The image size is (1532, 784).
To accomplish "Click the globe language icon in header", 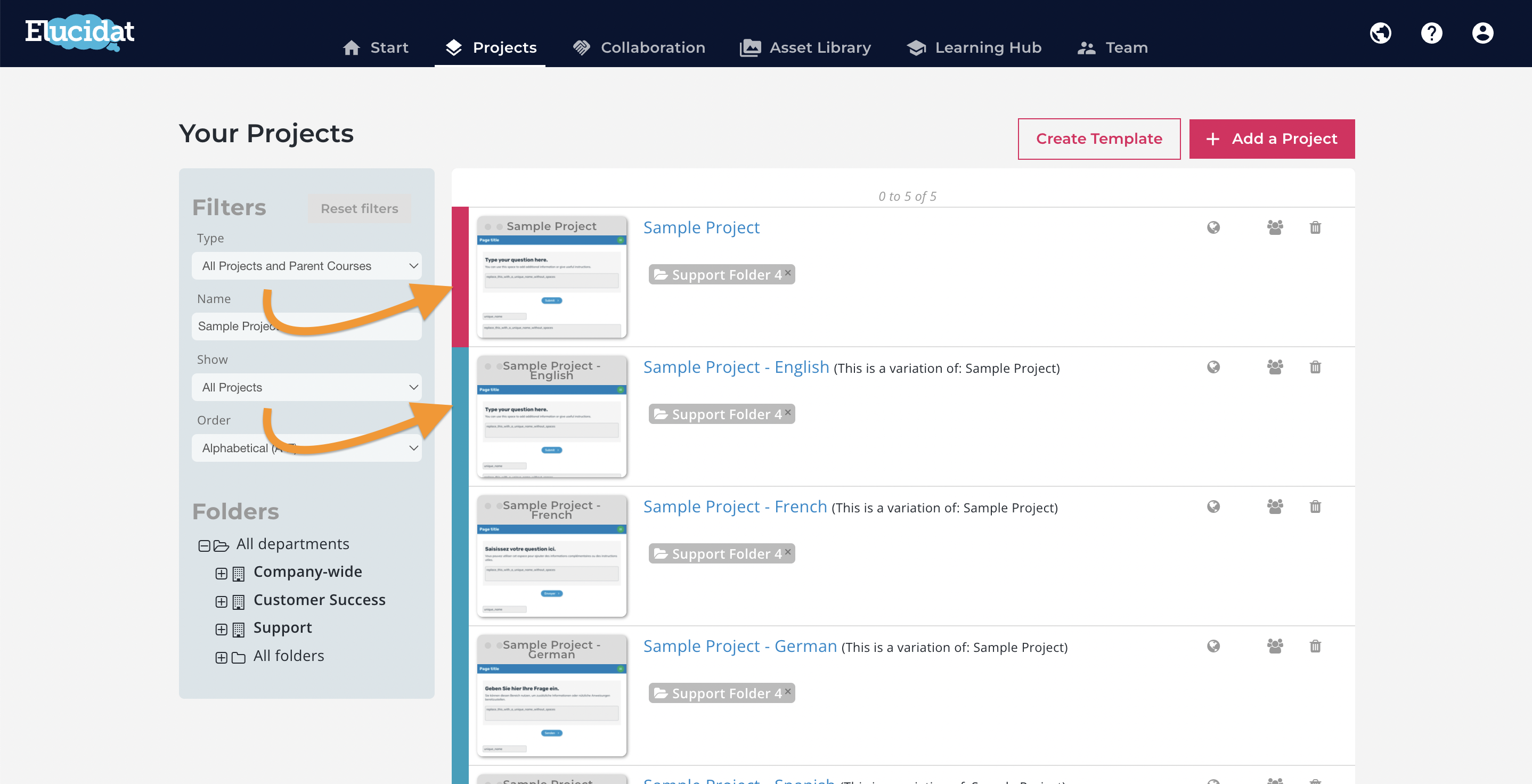I will point(1380,34).
